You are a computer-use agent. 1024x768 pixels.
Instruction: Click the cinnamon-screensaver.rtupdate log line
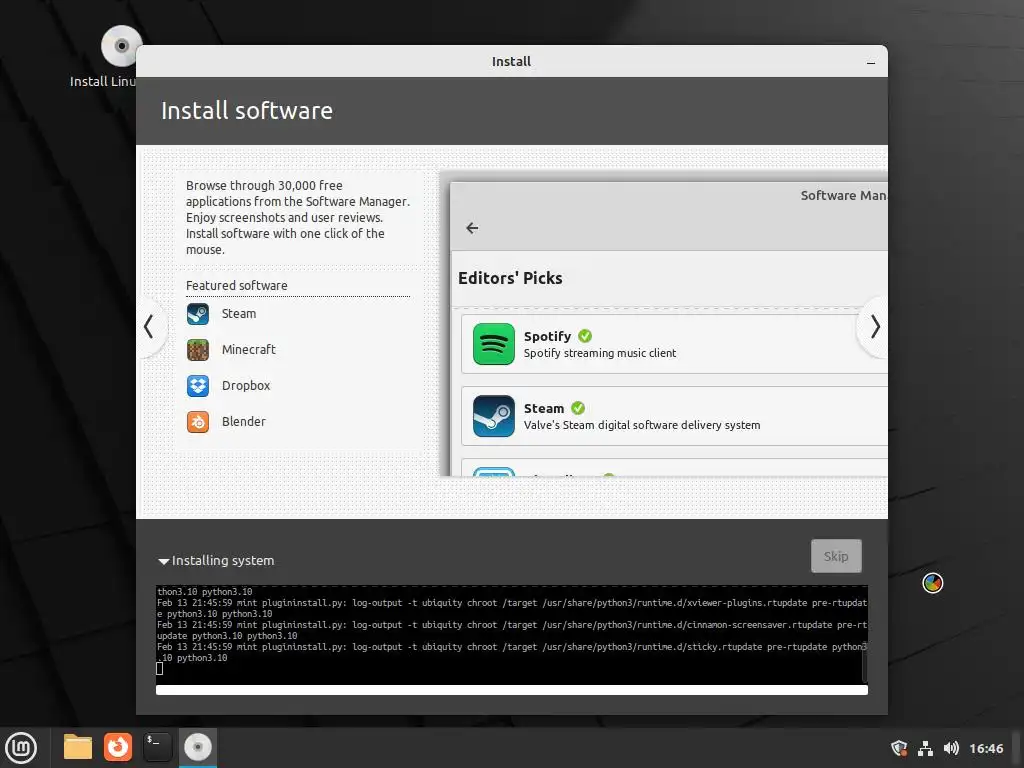pos(512,630)
